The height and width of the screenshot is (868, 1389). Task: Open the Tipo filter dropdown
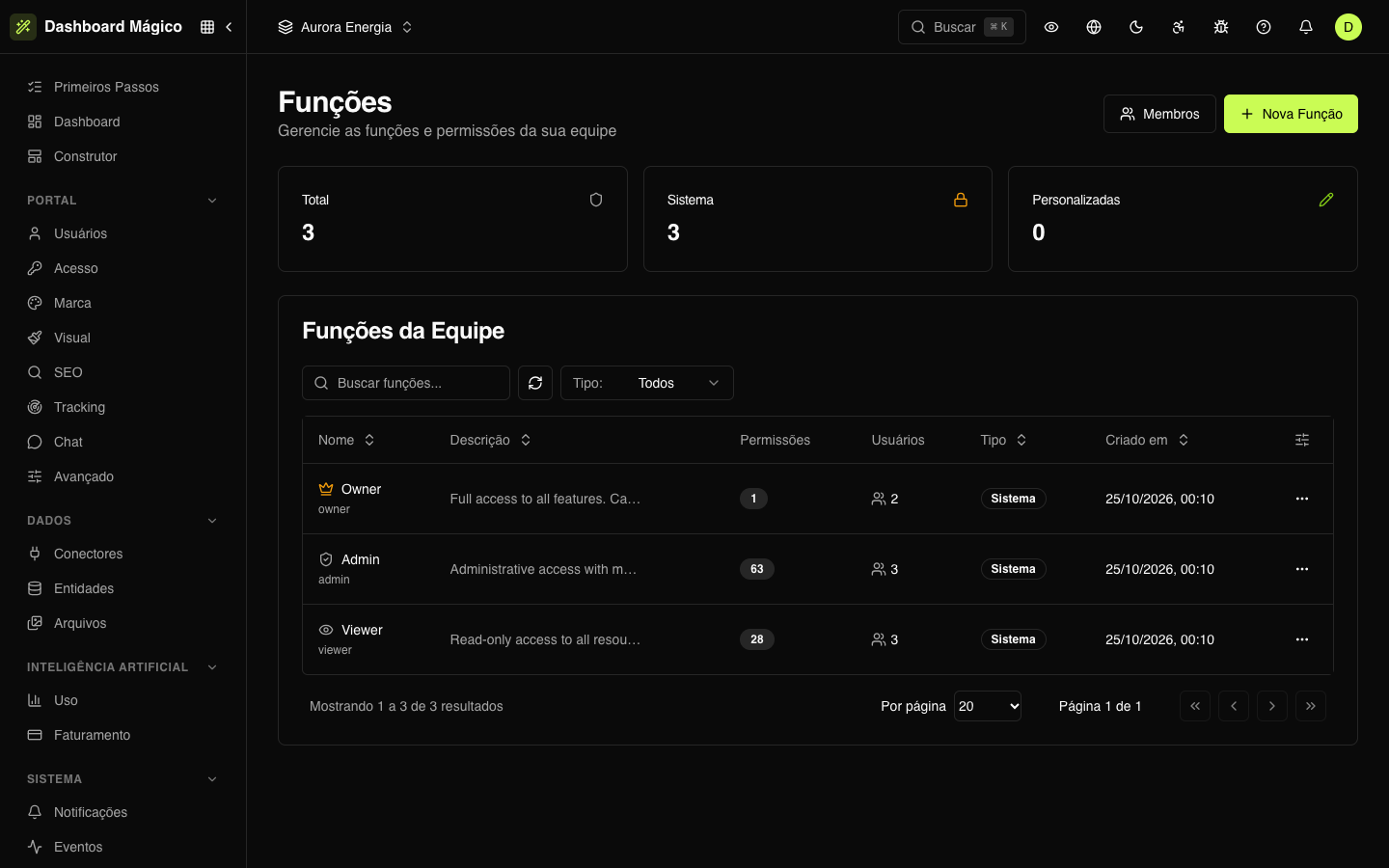647,383
